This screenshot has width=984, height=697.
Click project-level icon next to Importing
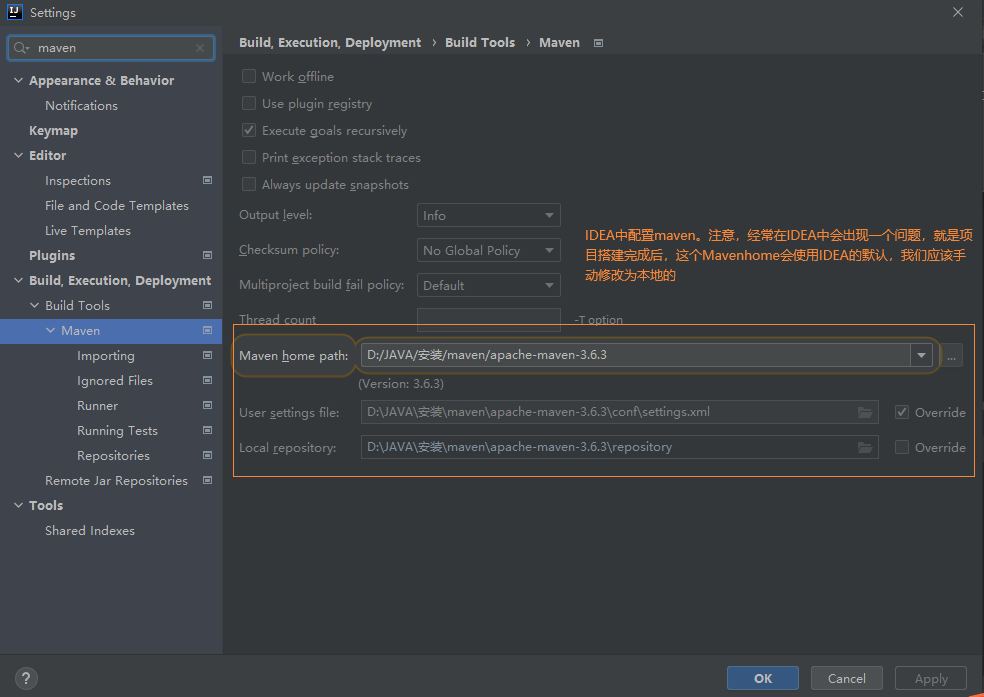[x=207, y=355]
